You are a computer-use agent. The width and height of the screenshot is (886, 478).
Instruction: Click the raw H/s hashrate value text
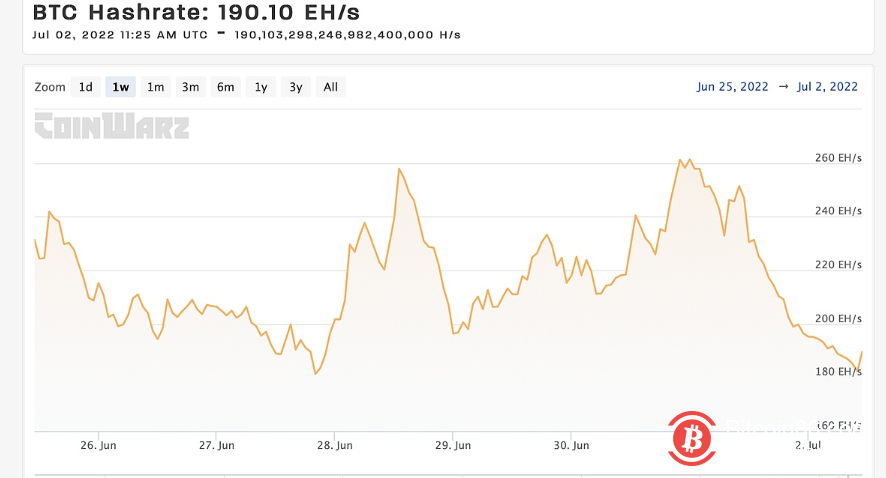pos(347,35)
